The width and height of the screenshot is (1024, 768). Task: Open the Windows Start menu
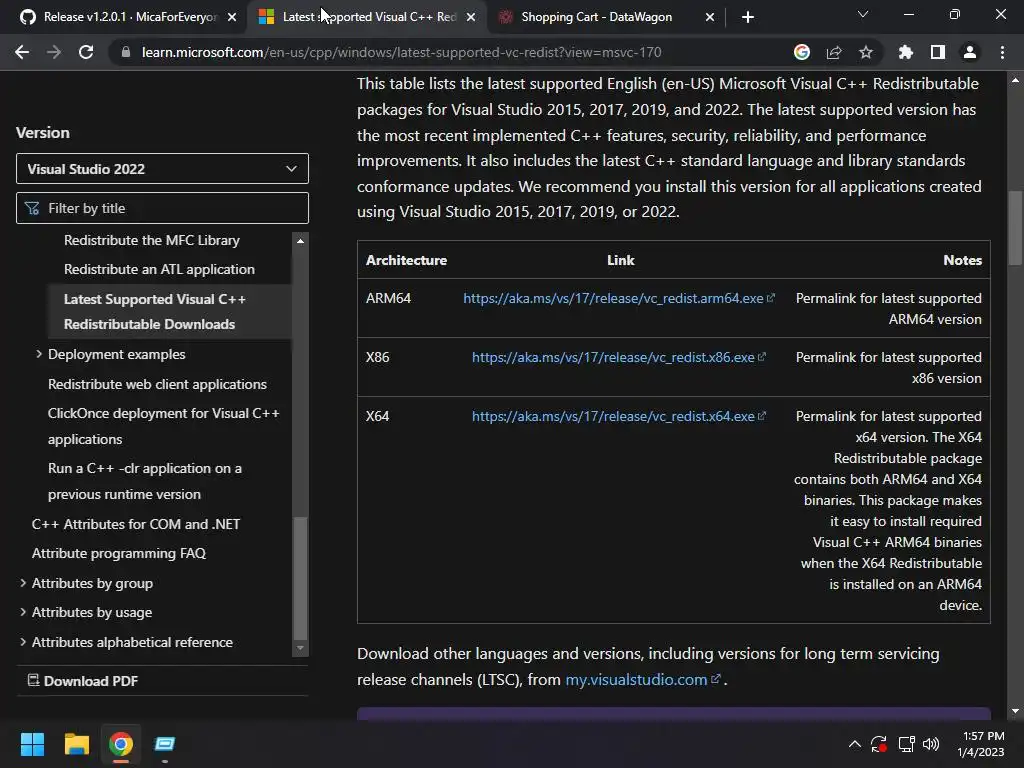(x=32, y=744)
